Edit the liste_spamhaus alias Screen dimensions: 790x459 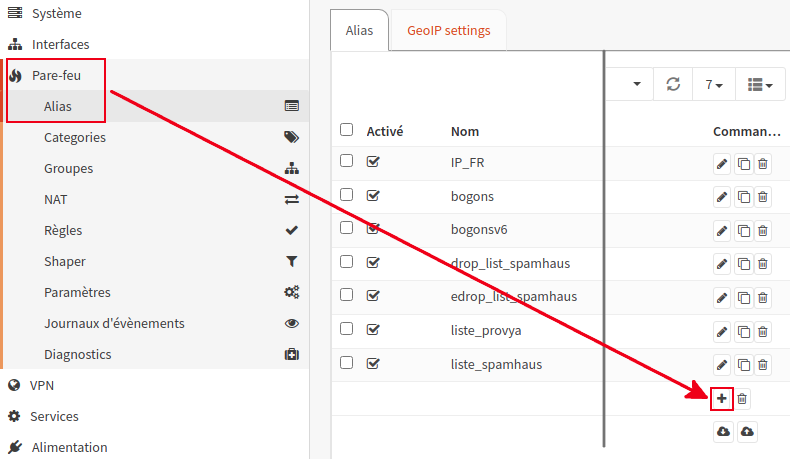(x=722, y=365)
